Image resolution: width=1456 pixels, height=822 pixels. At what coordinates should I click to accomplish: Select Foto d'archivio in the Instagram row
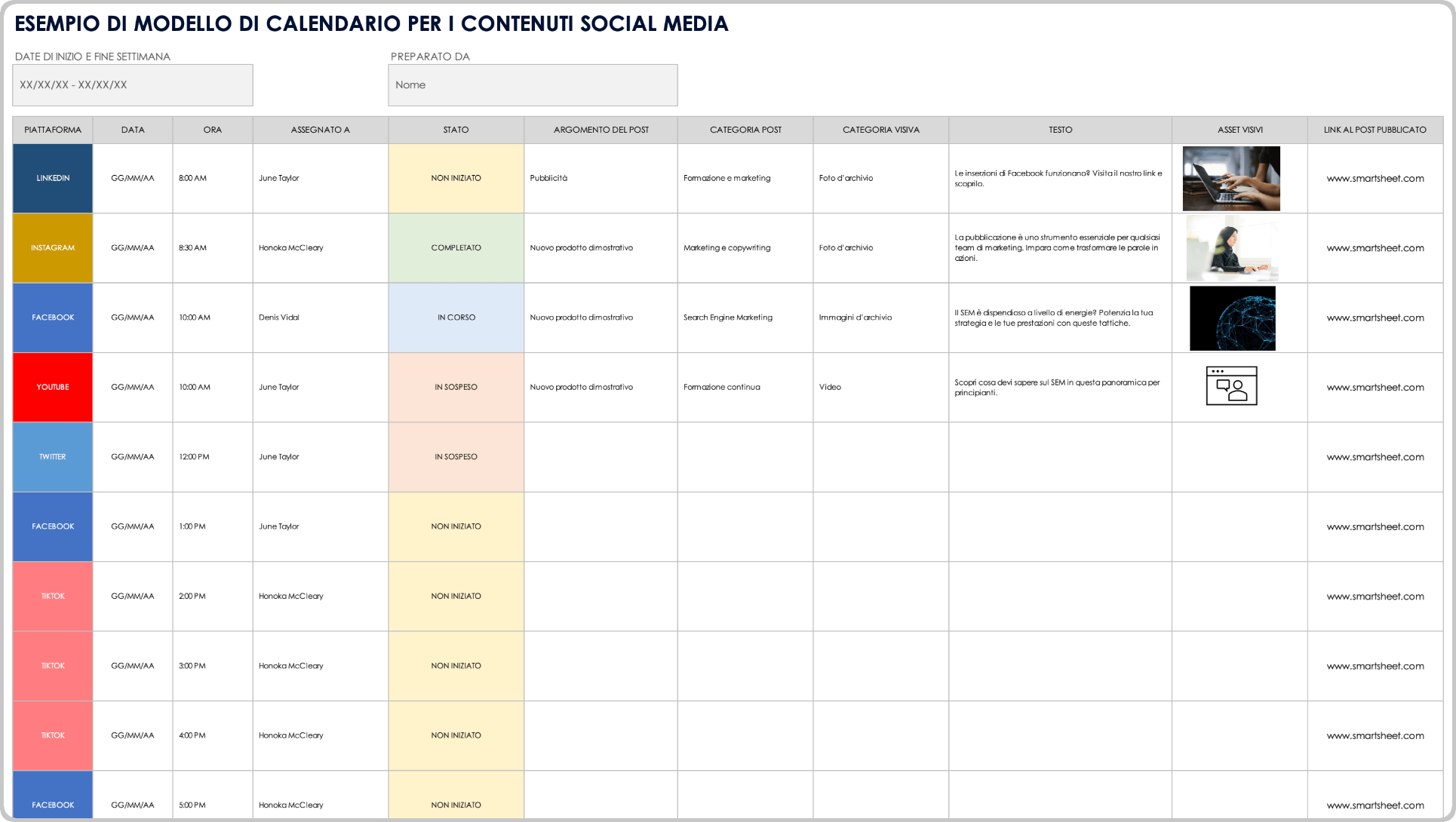[x=881, y=248]
